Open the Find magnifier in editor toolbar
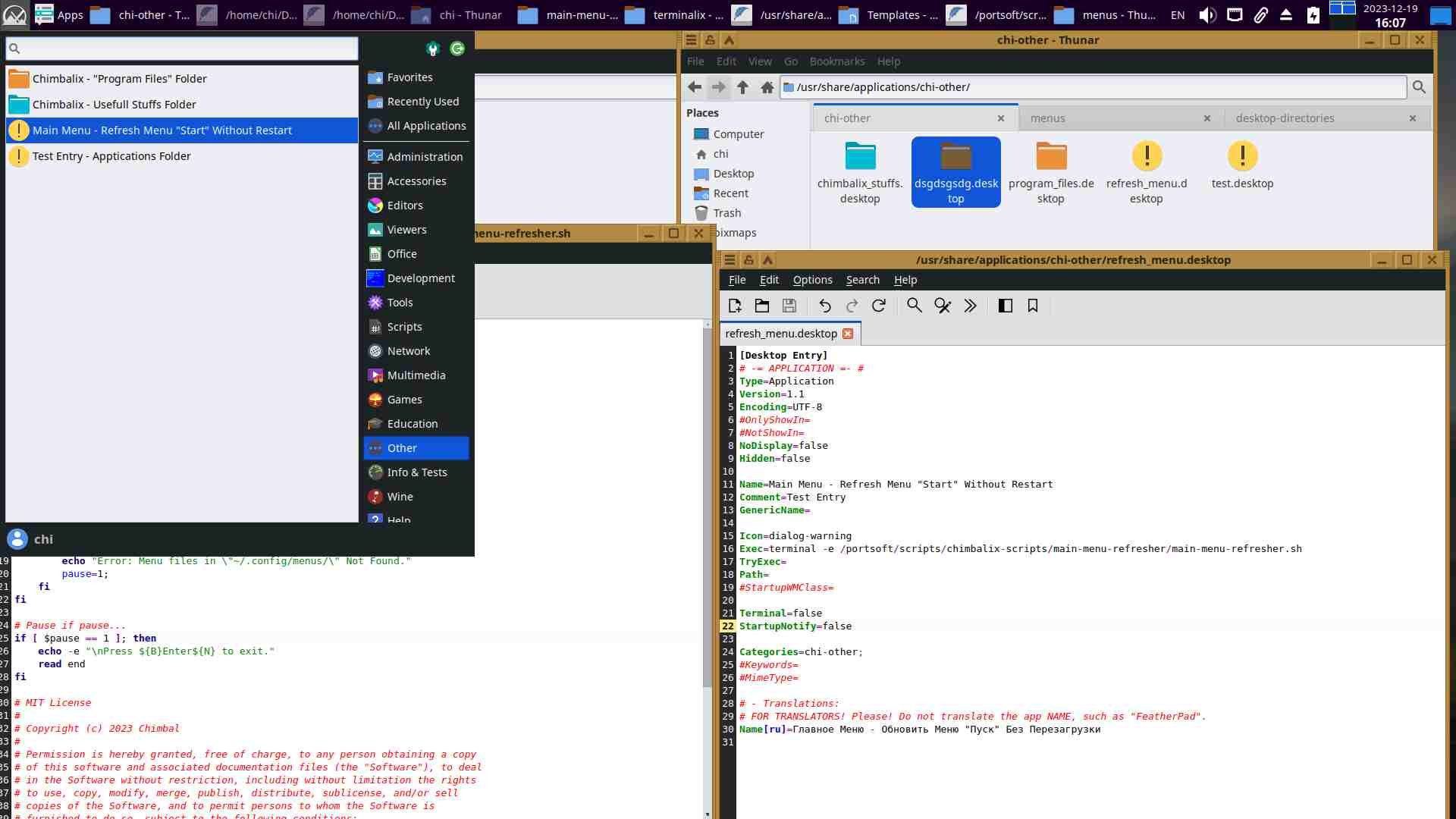The height and width of the screenshot is (819, 1456). [915, 306]
